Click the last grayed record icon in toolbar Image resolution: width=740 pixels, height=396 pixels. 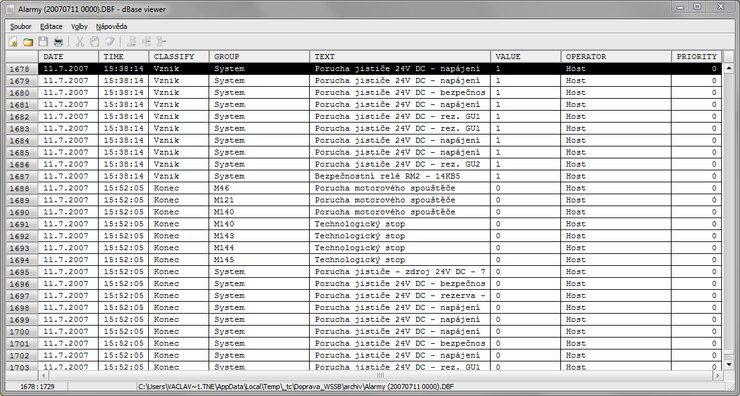[161, 42]
